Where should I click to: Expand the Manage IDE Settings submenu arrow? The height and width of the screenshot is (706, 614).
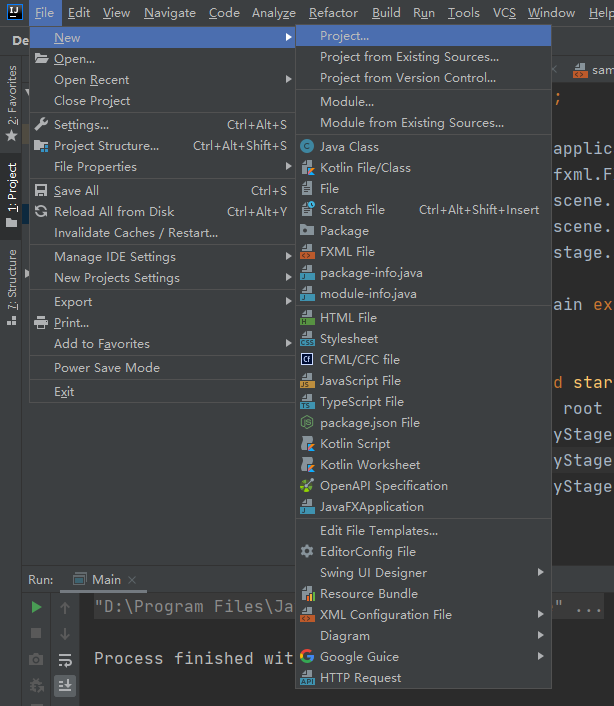(289, 256)
